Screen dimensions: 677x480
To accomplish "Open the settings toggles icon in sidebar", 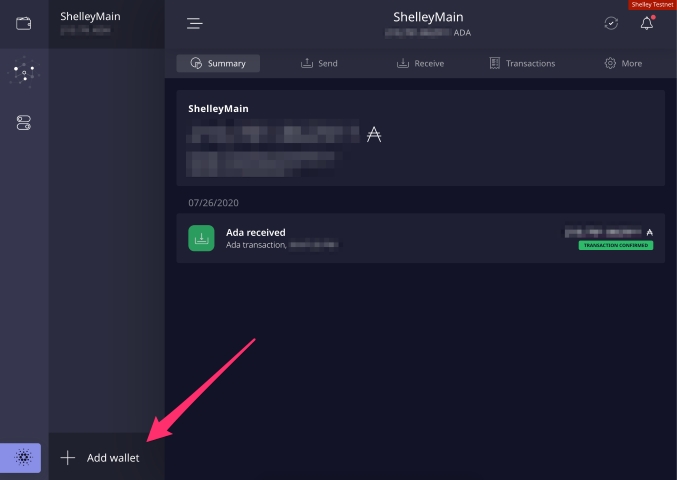I will point(24,123).
